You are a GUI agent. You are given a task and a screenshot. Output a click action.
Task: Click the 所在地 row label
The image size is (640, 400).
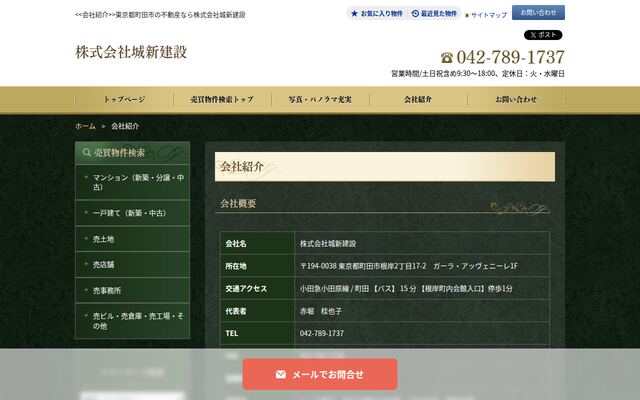click(x=236, y=266)
